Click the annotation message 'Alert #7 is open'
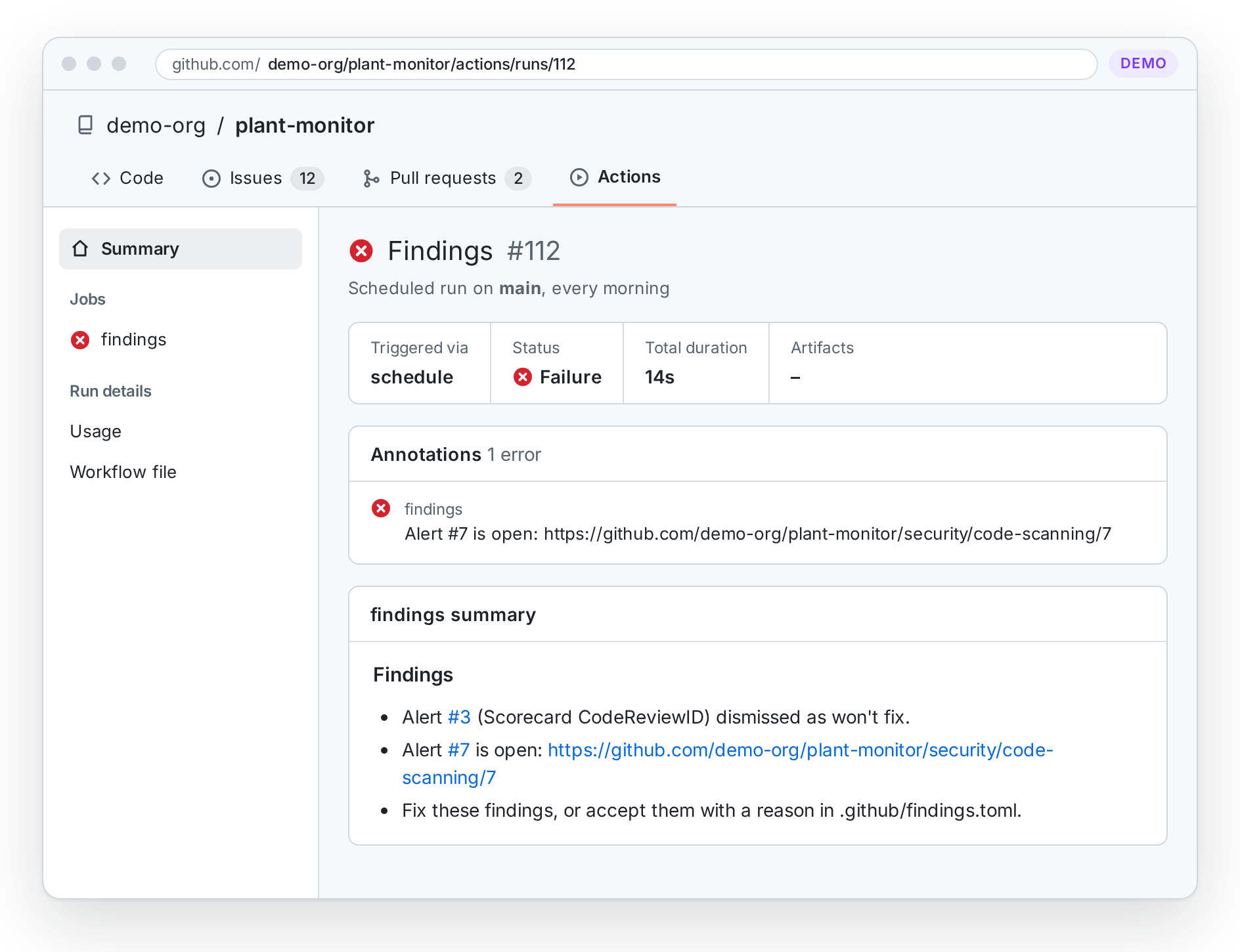The image size is (1240, 952). (x=758, y=534)
